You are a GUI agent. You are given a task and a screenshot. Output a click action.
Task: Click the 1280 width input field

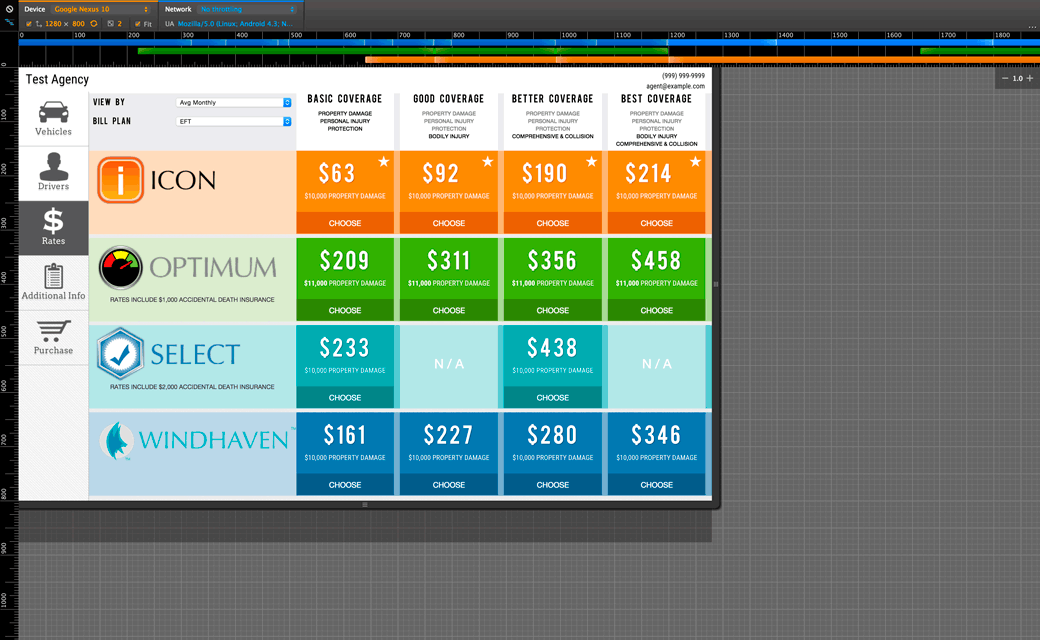coord(53,24)
